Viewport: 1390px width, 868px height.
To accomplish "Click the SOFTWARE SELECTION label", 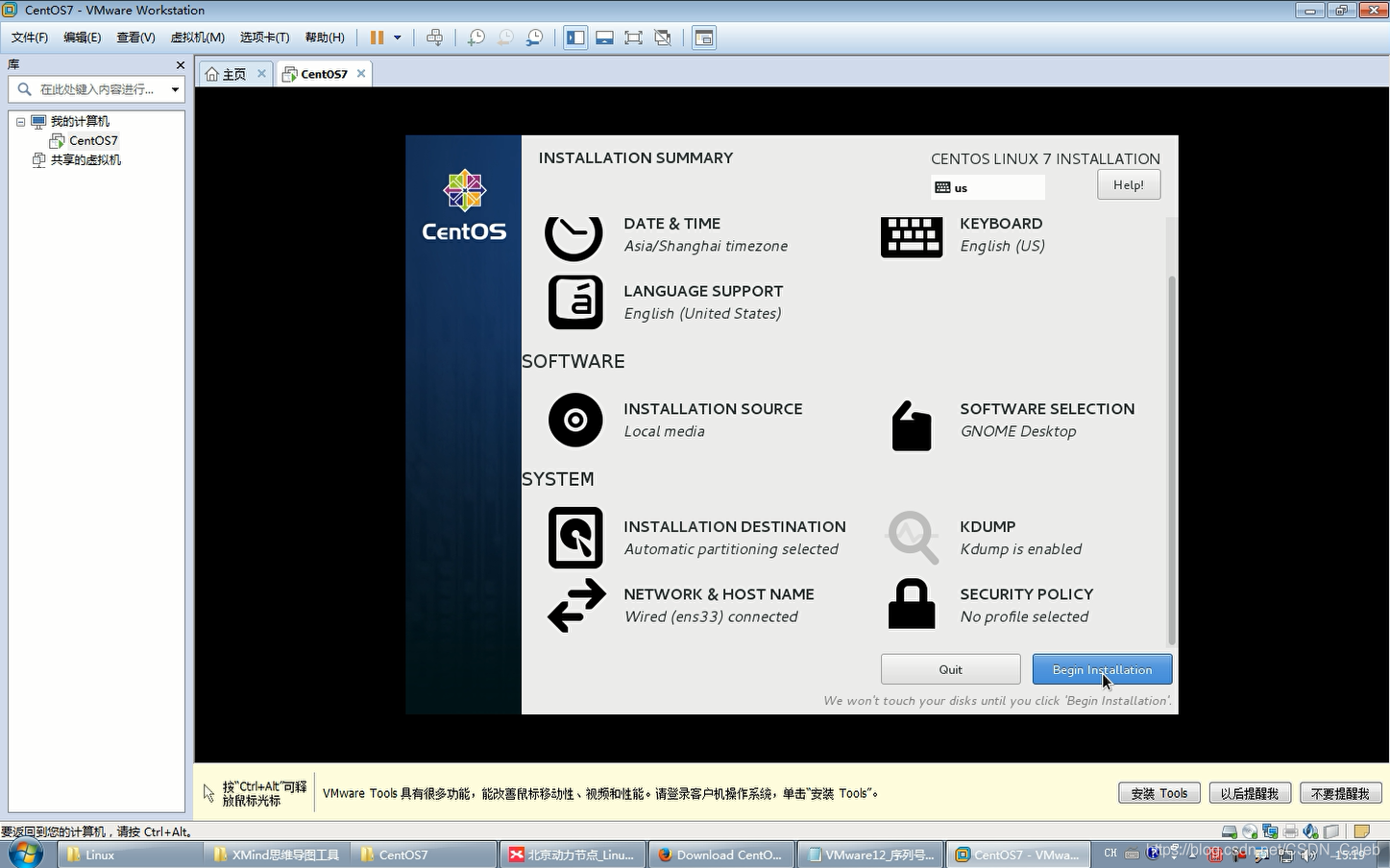I will [1047, 409].
